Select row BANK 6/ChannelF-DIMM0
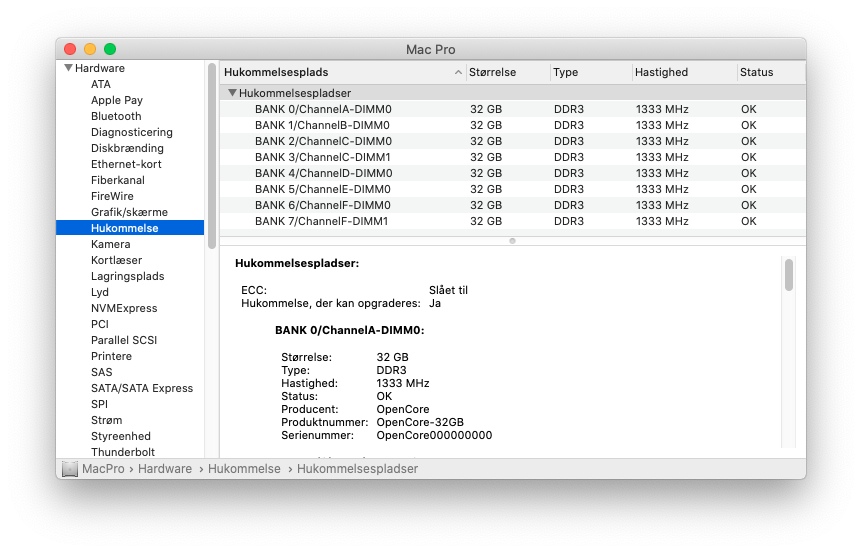 click(x=513, y=204)
